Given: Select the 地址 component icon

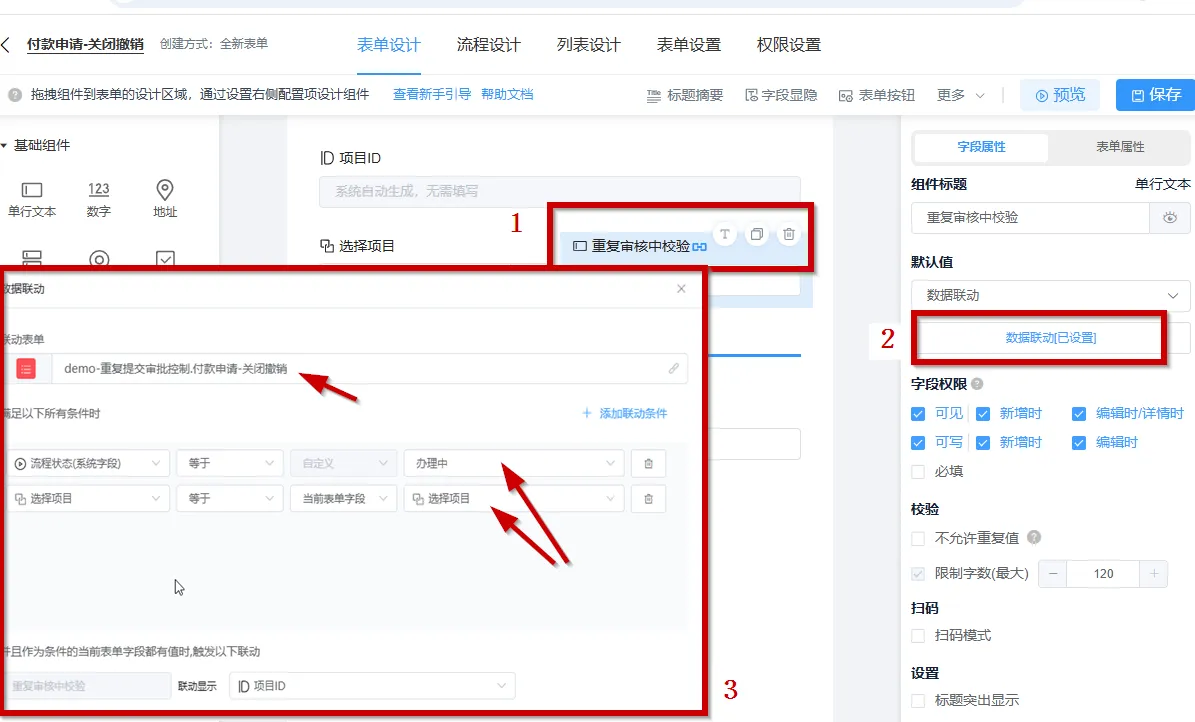Looking at the screenshot, I should (x=165, y=190).
